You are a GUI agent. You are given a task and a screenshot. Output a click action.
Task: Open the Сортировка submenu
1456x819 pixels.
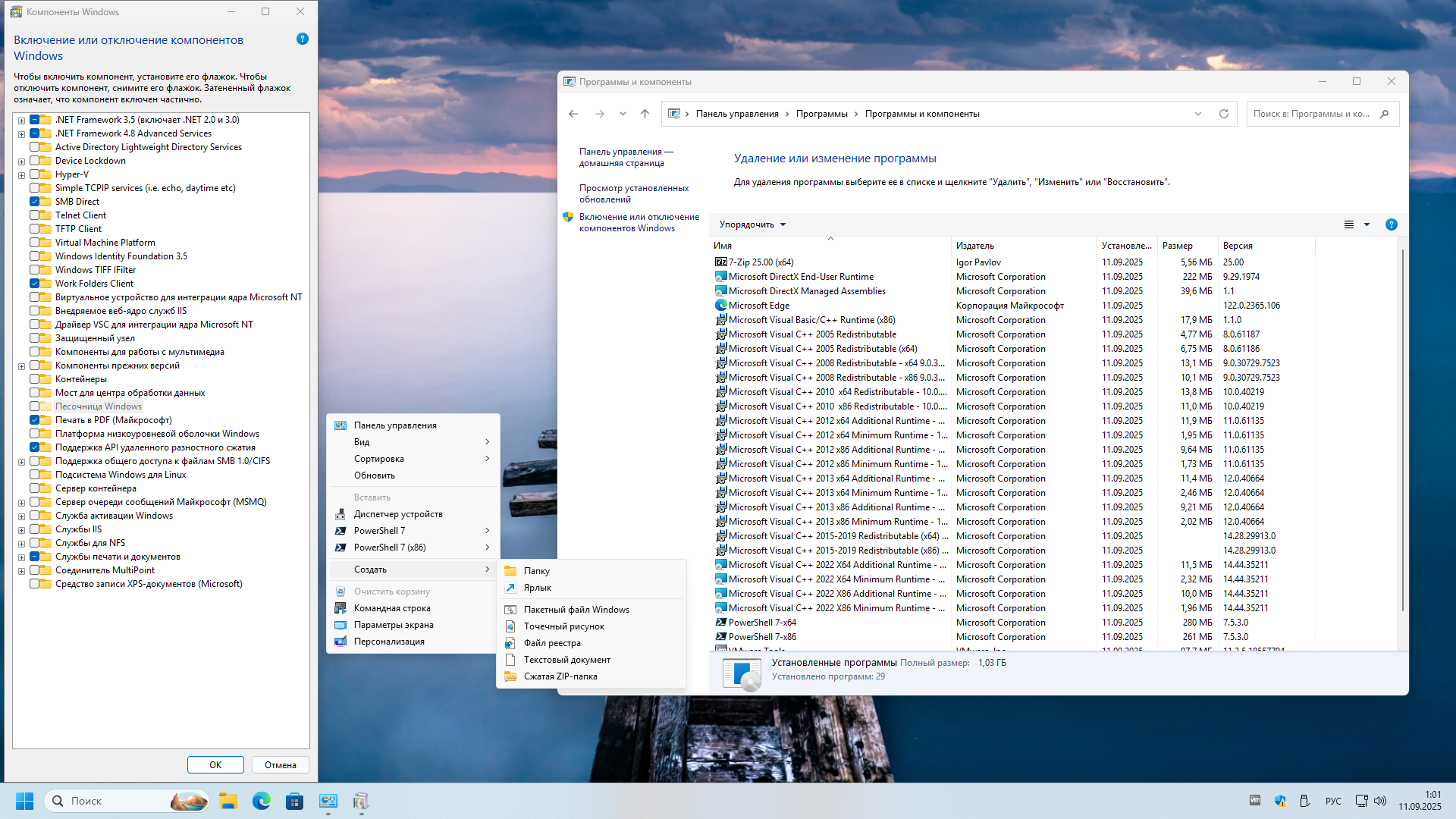coord(414,459)
